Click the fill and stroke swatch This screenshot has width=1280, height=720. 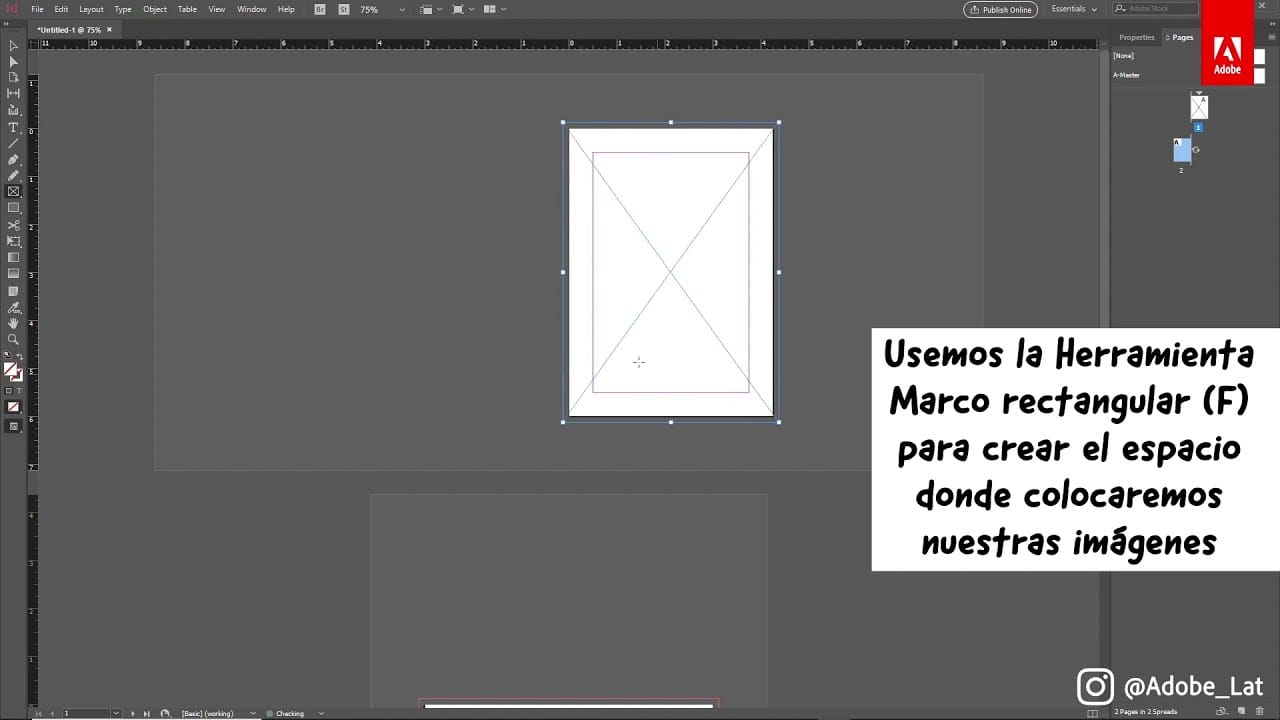(12, 371)
